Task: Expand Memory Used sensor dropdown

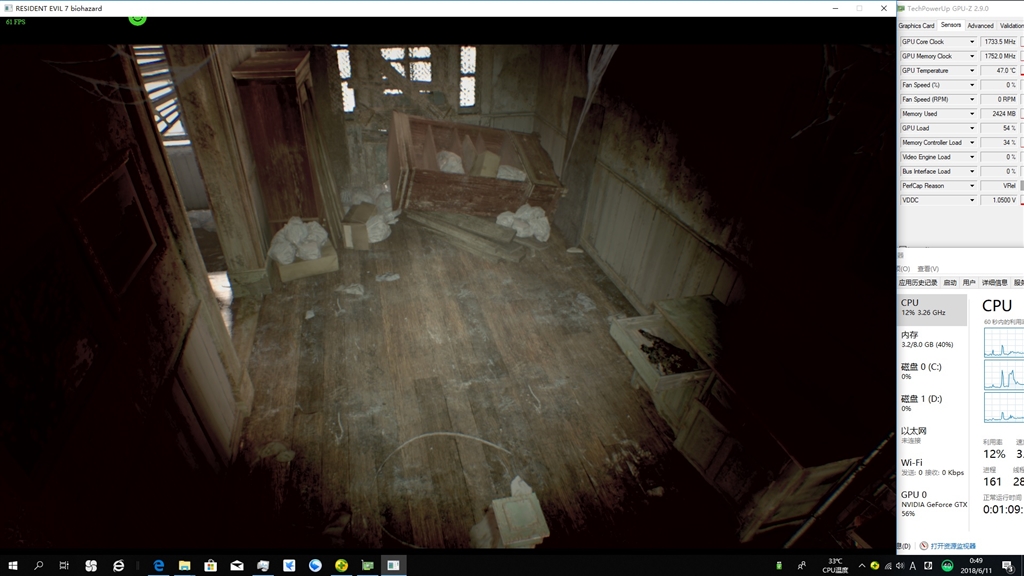Action: tap(972, 114)
